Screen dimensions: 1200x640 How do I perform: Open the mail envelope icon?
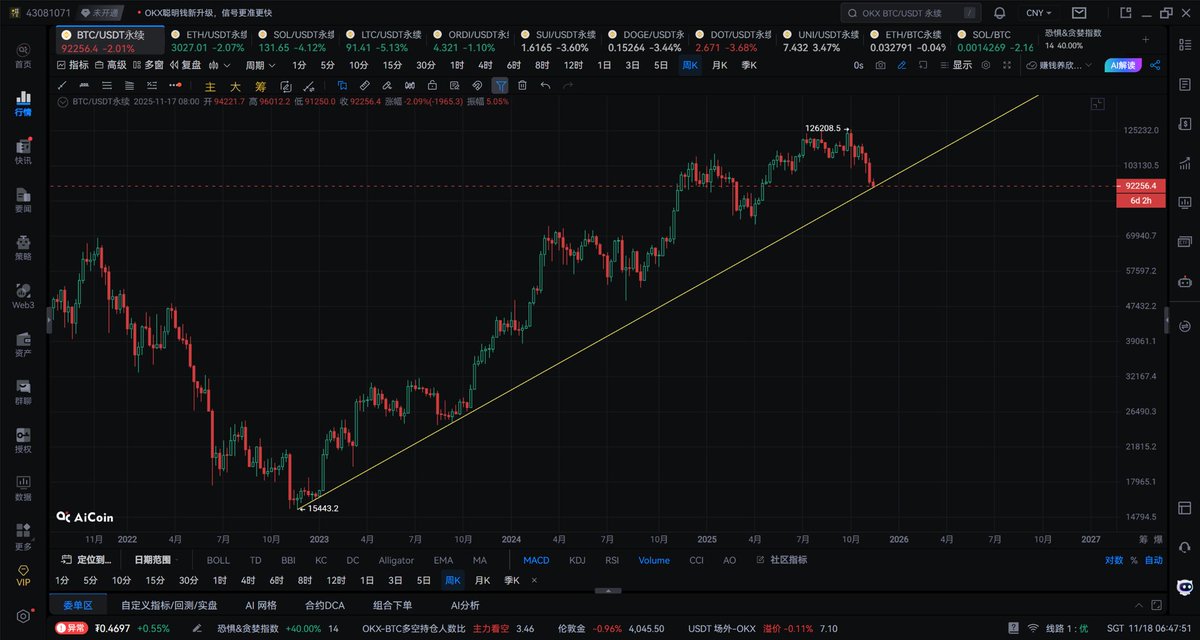click(1078, 13)
